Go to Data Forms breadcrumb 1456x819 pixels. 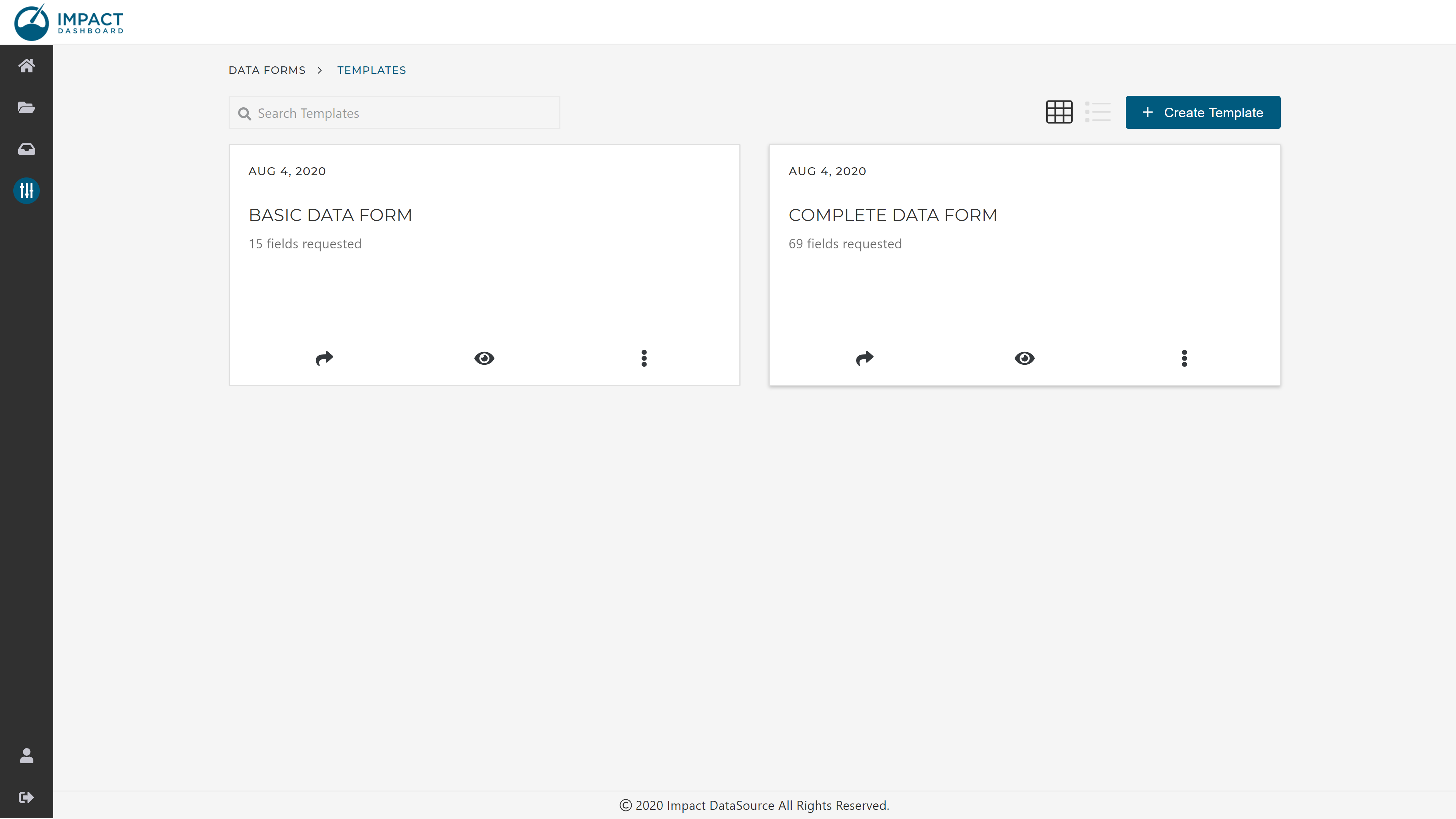267,70
